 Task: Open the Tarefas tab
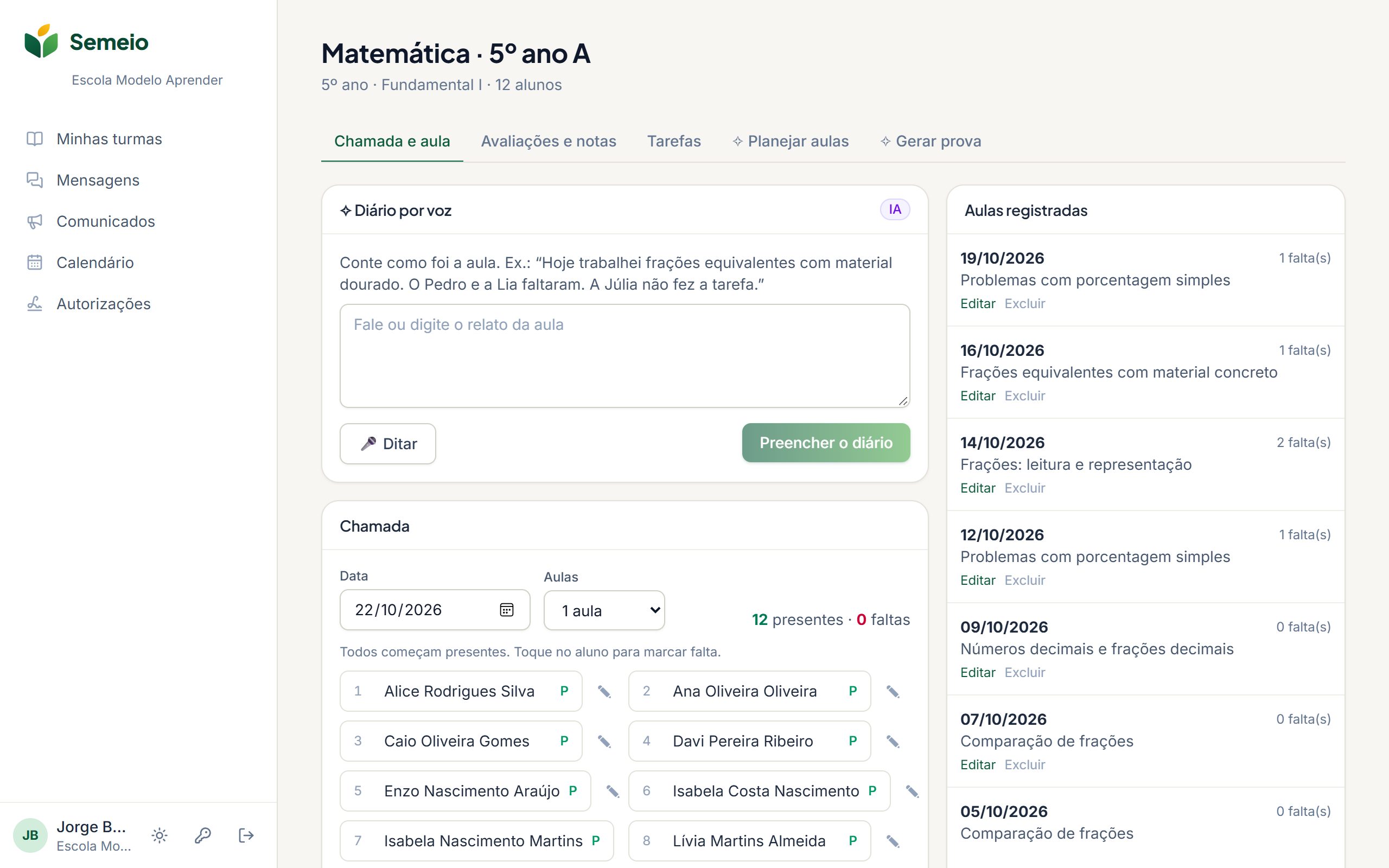pos(674,141)
